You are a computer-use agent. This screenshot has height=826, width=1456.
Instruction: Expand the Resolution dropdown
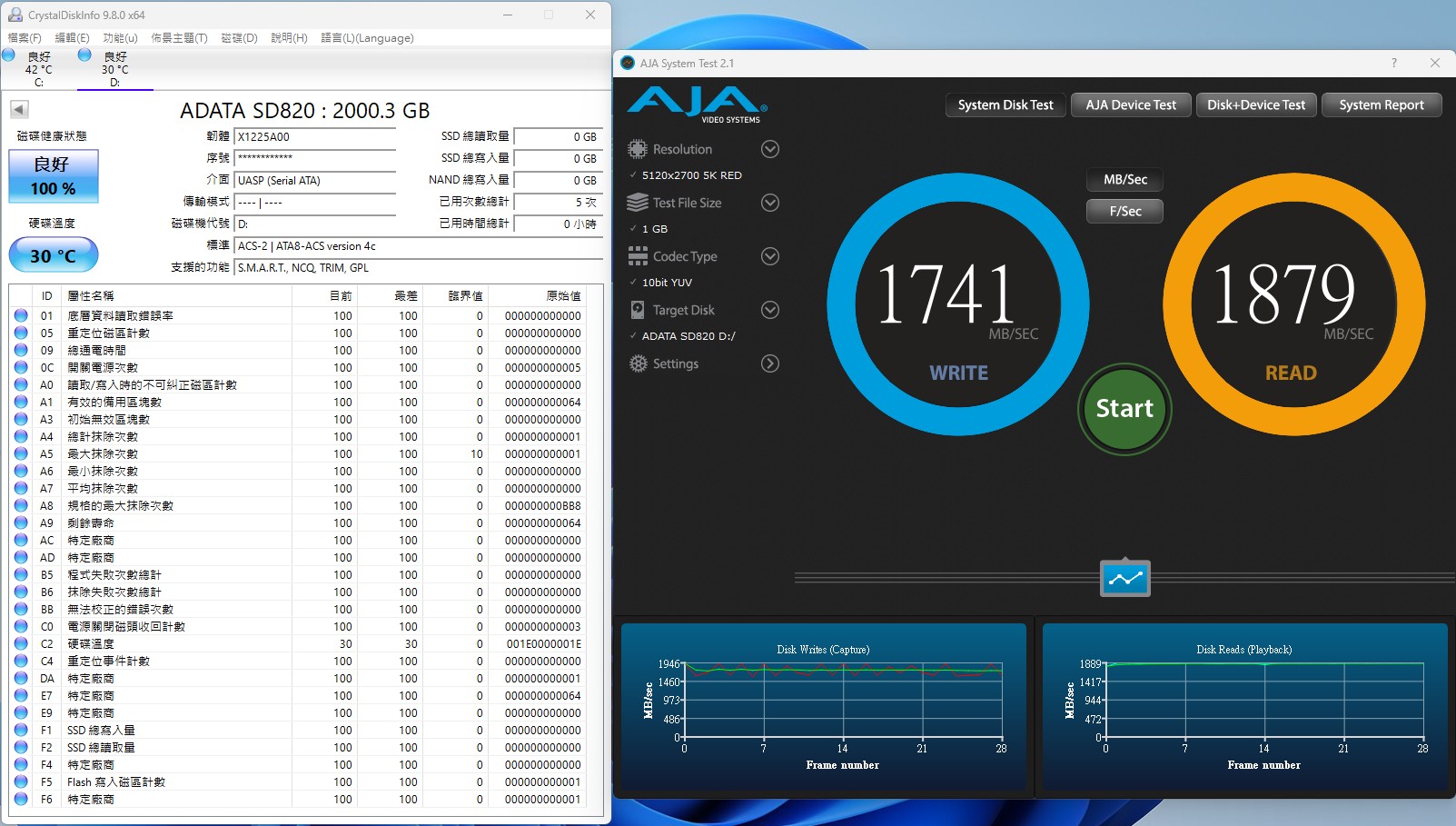point(770,149)
